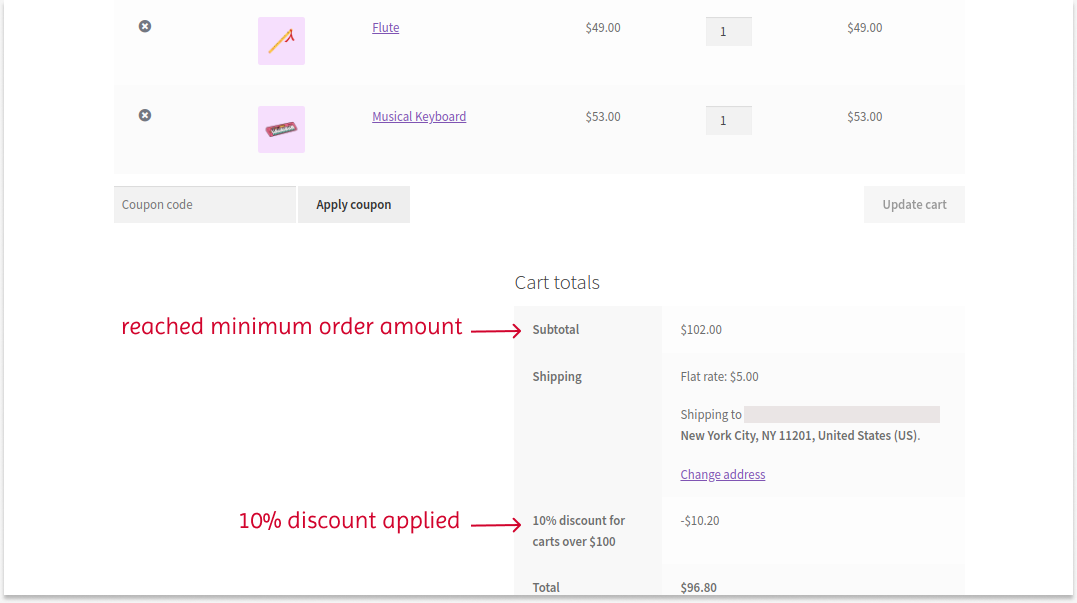Select the Musical Keyboard quantity field
1077x603 pixels.
(x=728, y=120)
